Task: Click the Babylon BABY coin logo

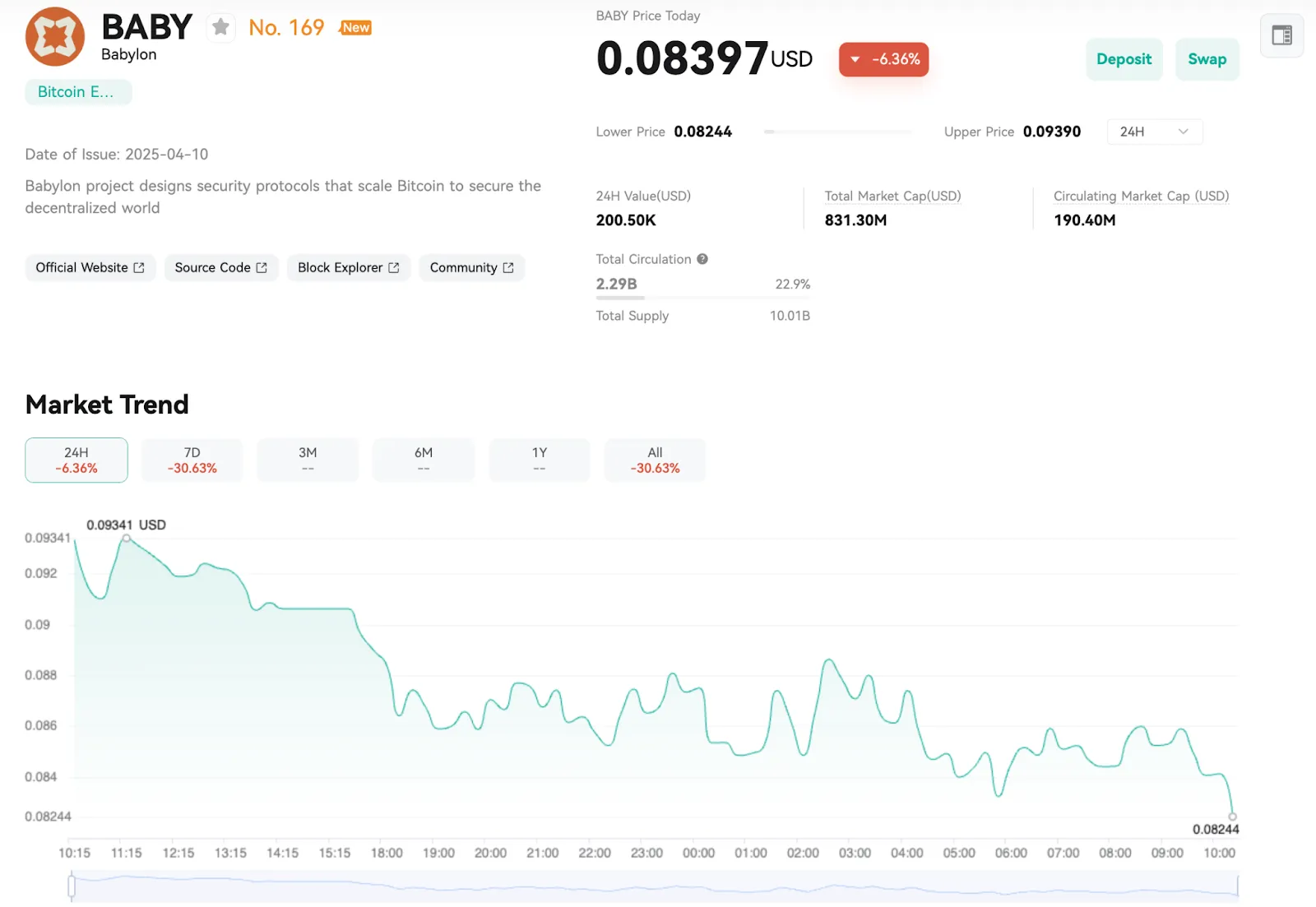Action: (x=55, y=37)
